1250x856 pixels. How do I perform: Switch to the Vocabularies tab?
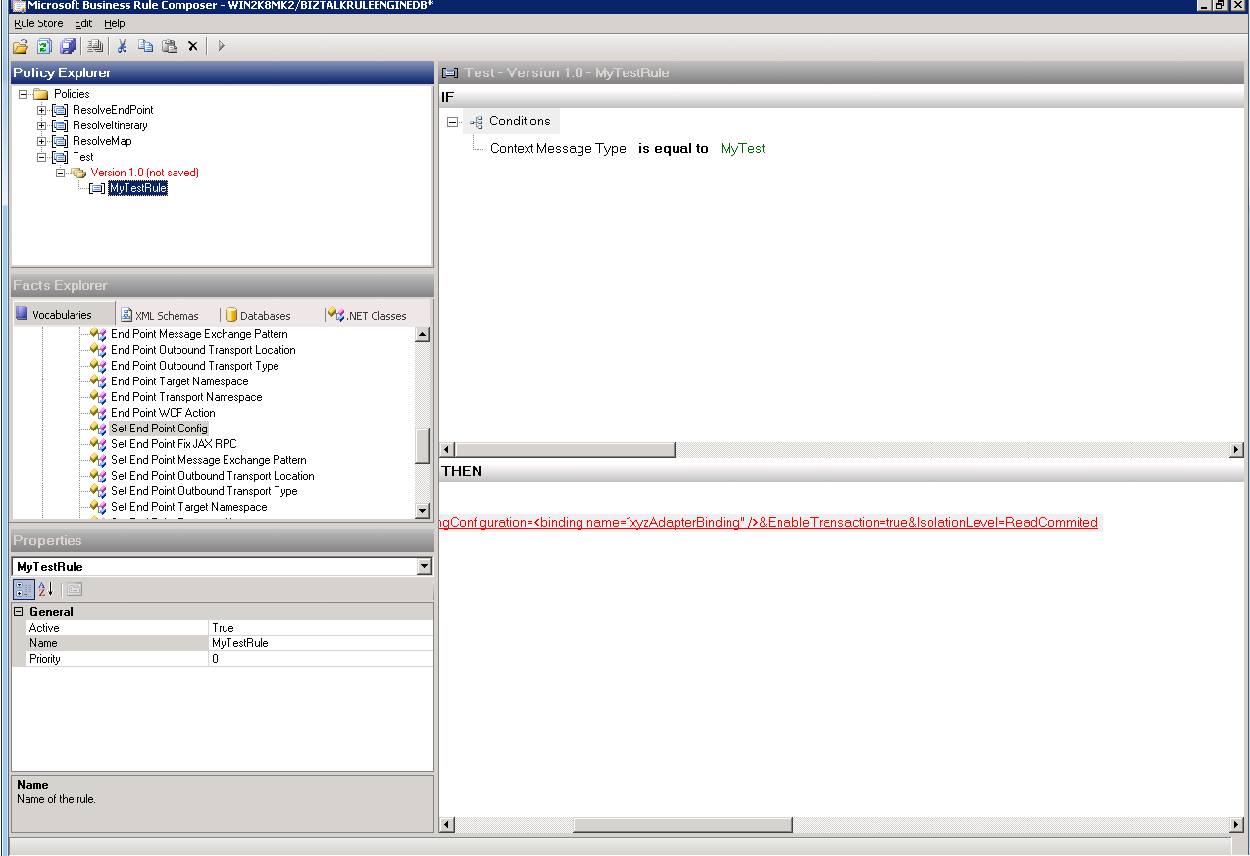click(63, 315)
